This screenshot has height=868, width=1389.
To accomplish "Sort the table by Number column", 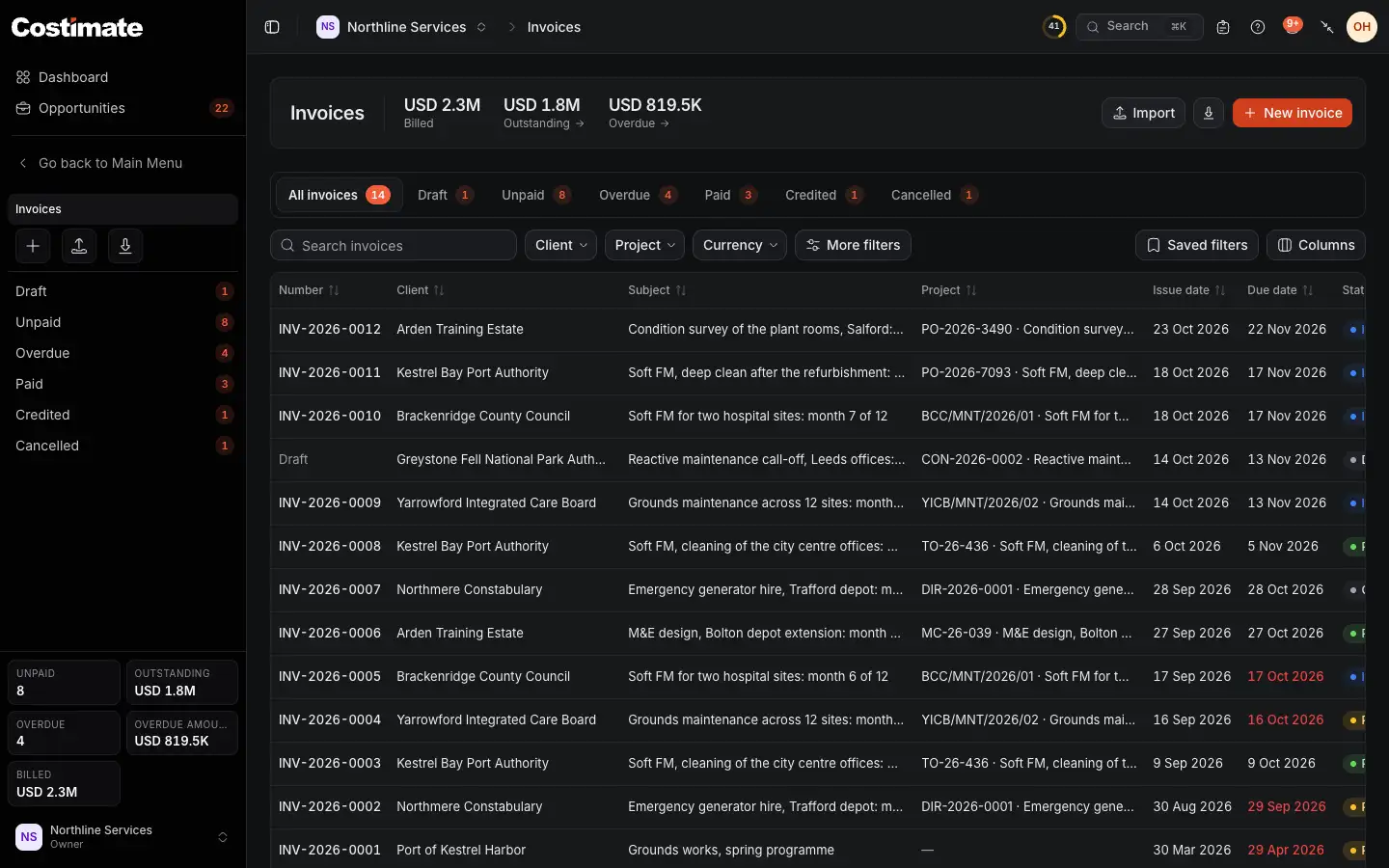I will (x=309, y=290).
